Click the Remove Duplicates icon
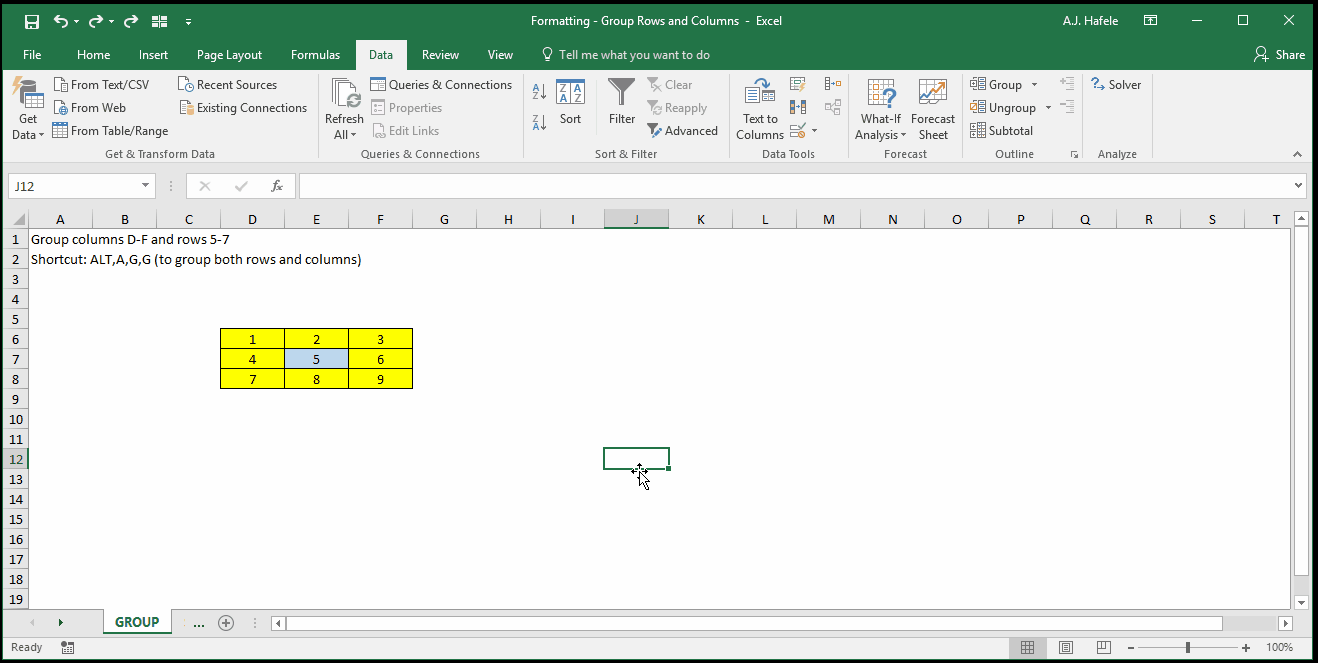Image resolution: width=1318 pixels, height=663 pixels. click(x=798, y=108)
